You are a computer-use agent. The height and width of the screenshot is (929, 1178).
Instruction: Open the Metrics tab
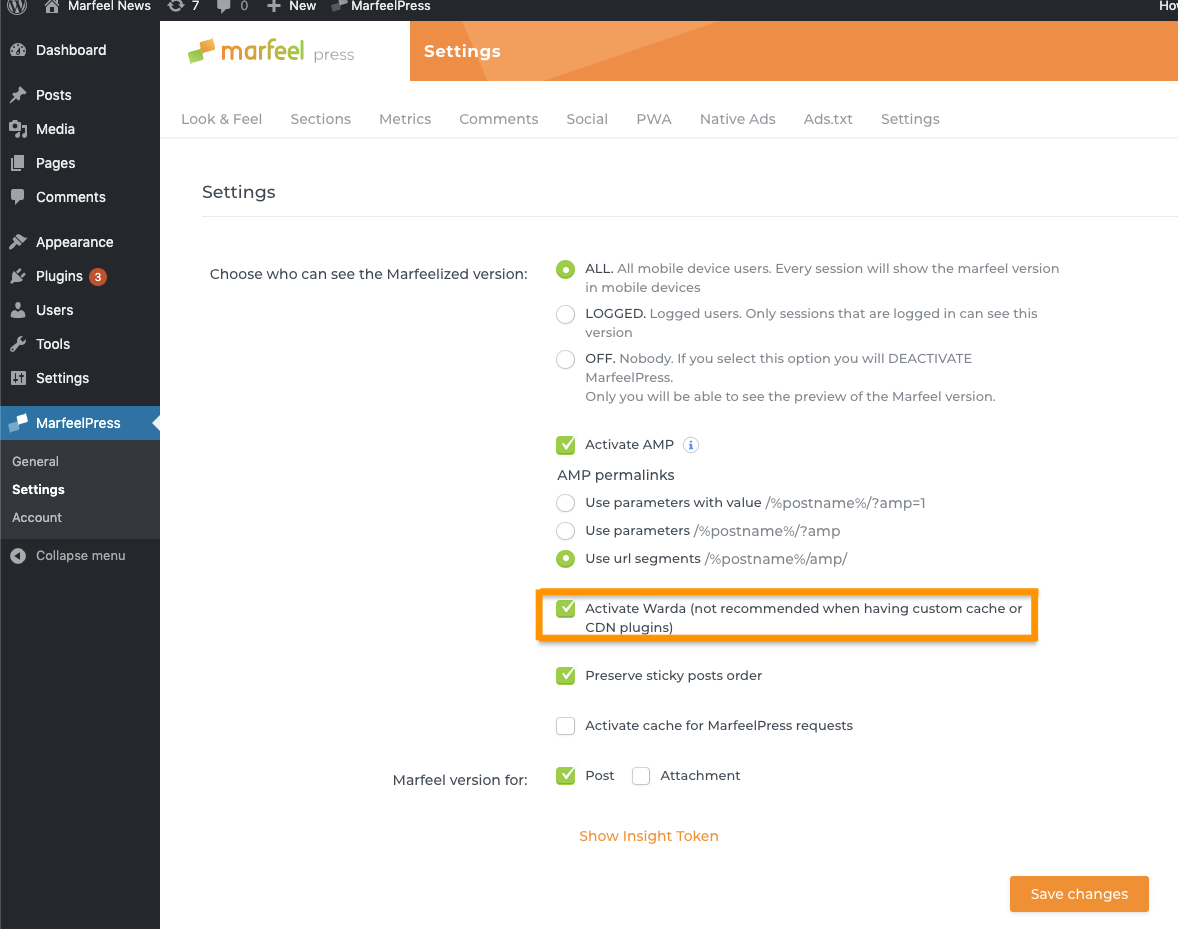click(405, 119)
